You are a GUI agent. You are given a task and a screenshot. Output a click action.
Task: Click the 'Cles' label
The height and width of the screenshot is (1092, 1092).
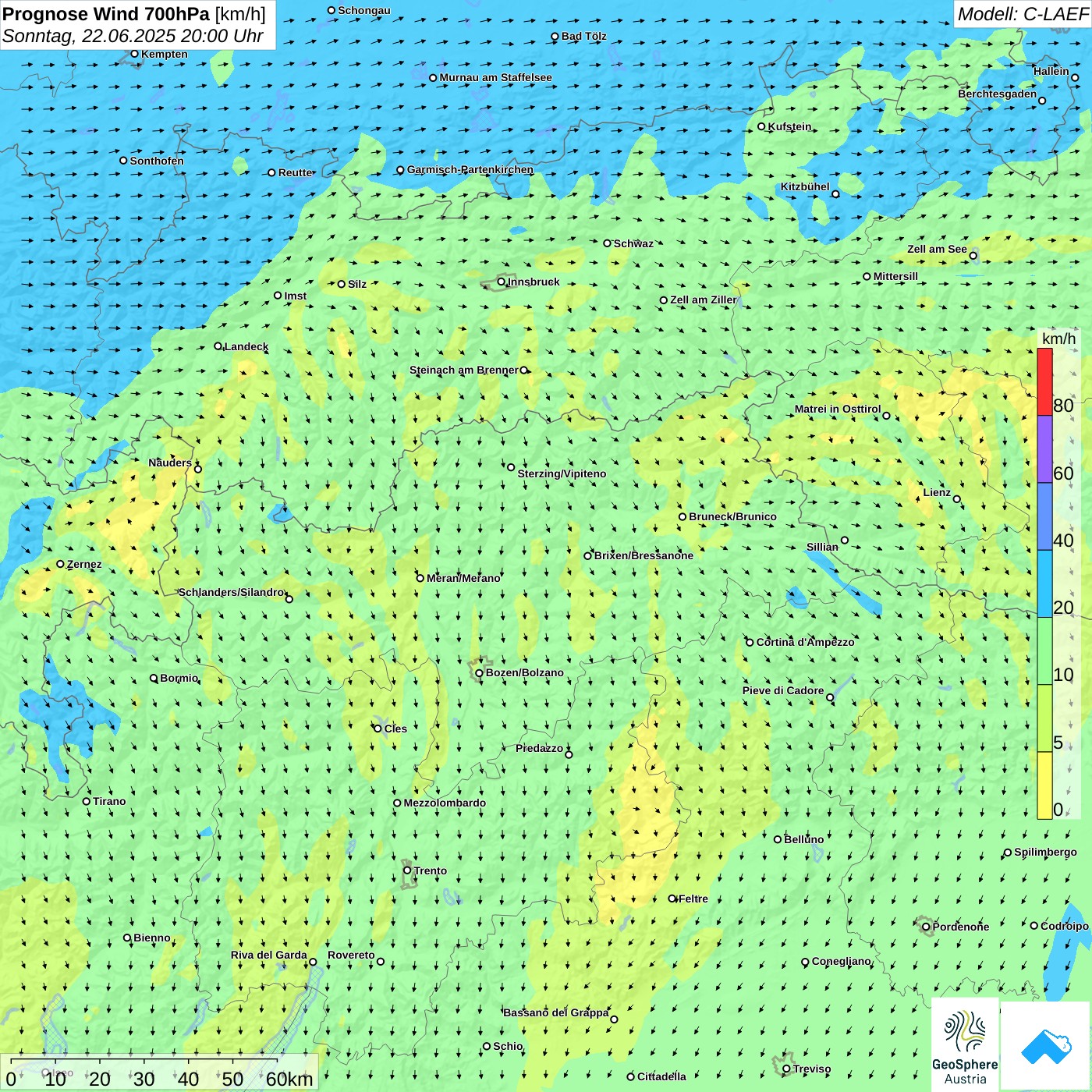[x=395, y=729]
